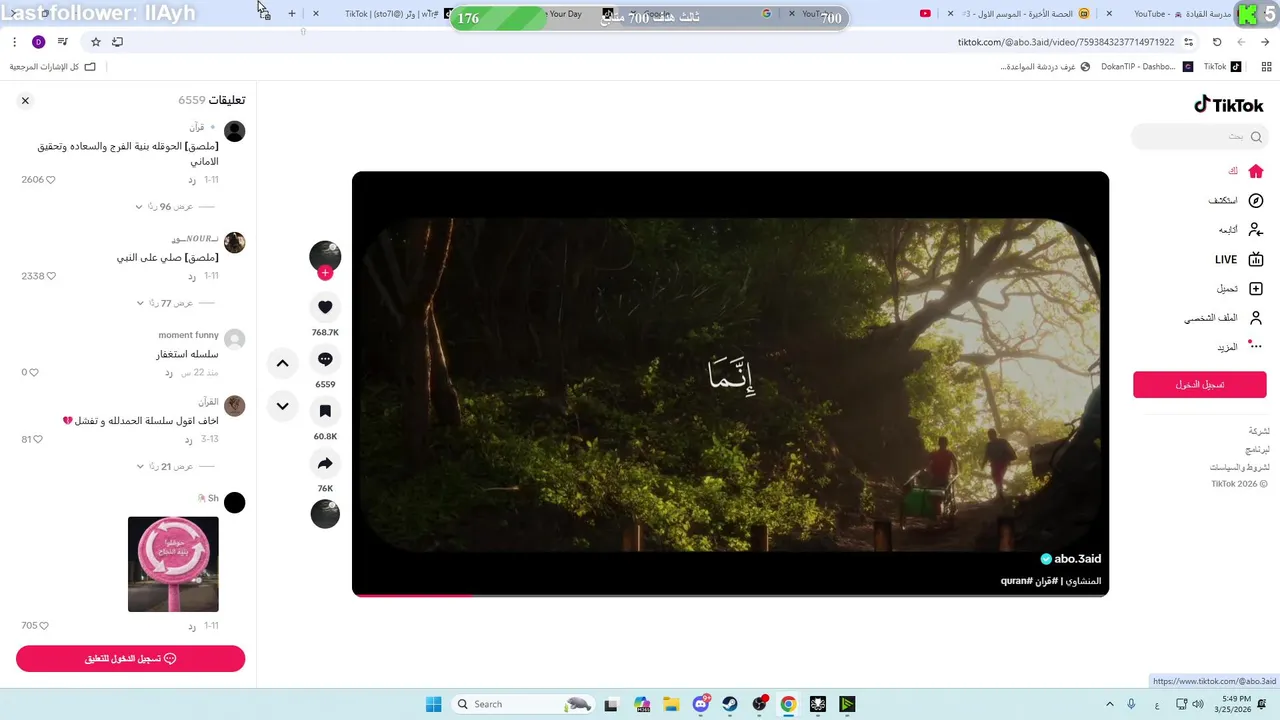
Task: Show hidden system tray icons
Action: pyautogui.click(x=1109, y=704)
